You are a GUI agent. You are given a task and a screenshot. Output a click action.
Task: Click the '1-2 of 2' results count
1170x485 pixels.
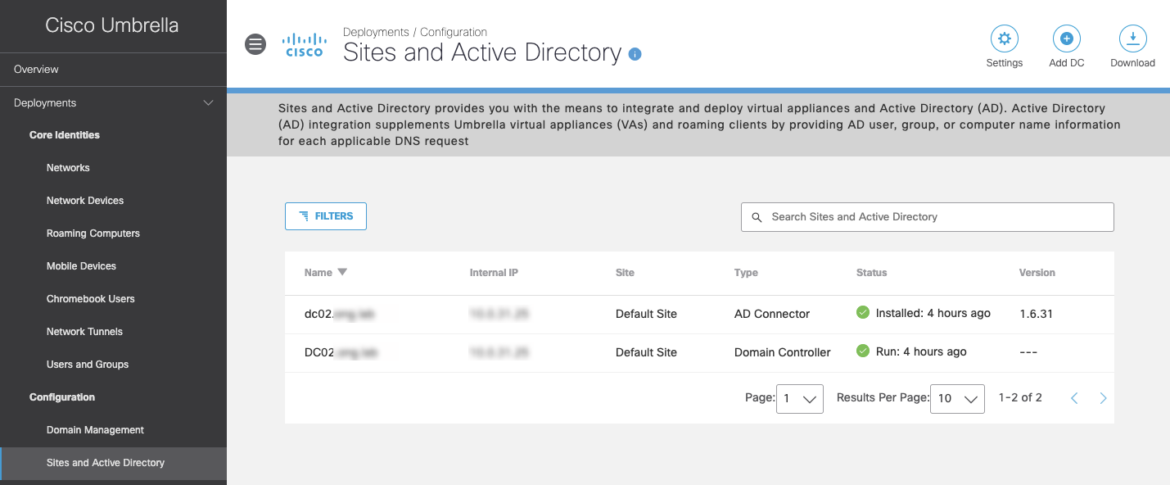(x=1020, y=398)
